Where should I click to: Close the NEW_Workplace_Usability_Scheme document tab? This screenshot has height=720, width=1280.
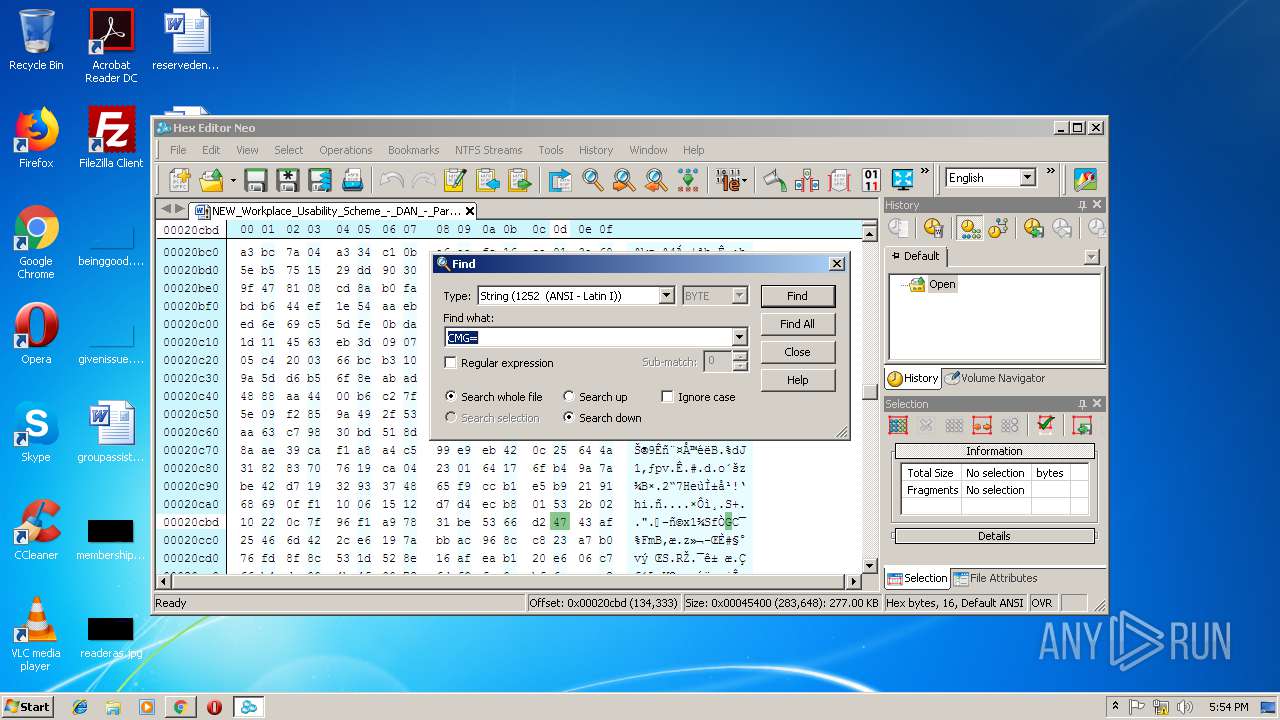[470, 211]
